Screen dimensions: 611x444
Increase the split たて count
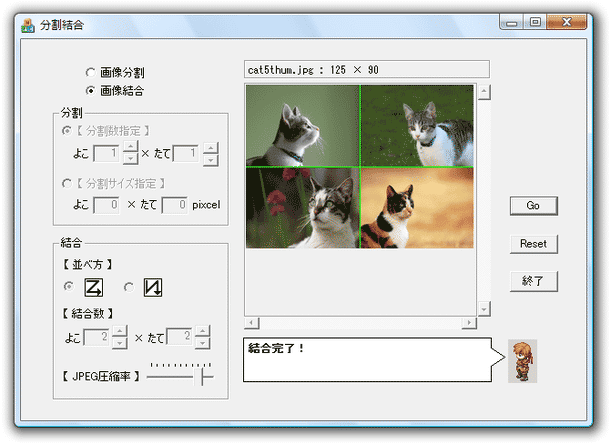(210, 148)
